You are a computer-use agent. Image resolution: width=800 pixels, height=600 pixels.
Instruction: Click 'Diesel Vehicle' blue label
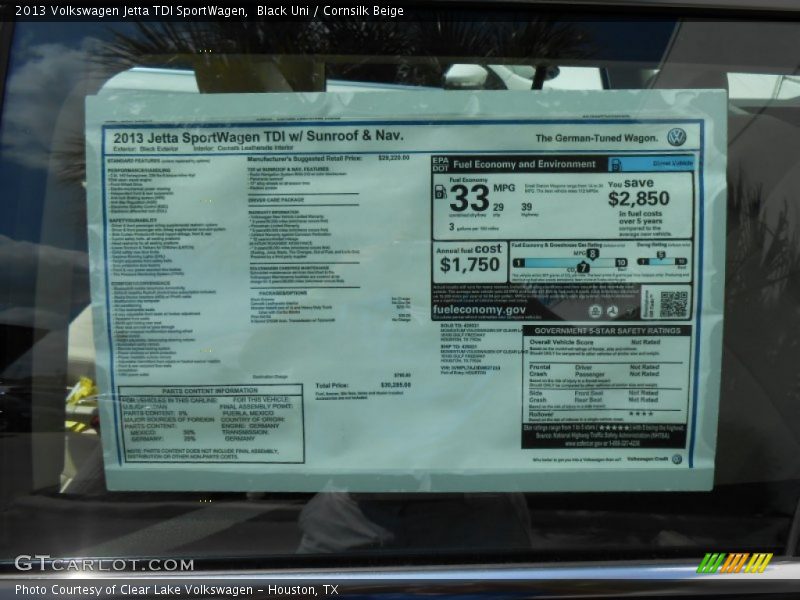[672, 163]
